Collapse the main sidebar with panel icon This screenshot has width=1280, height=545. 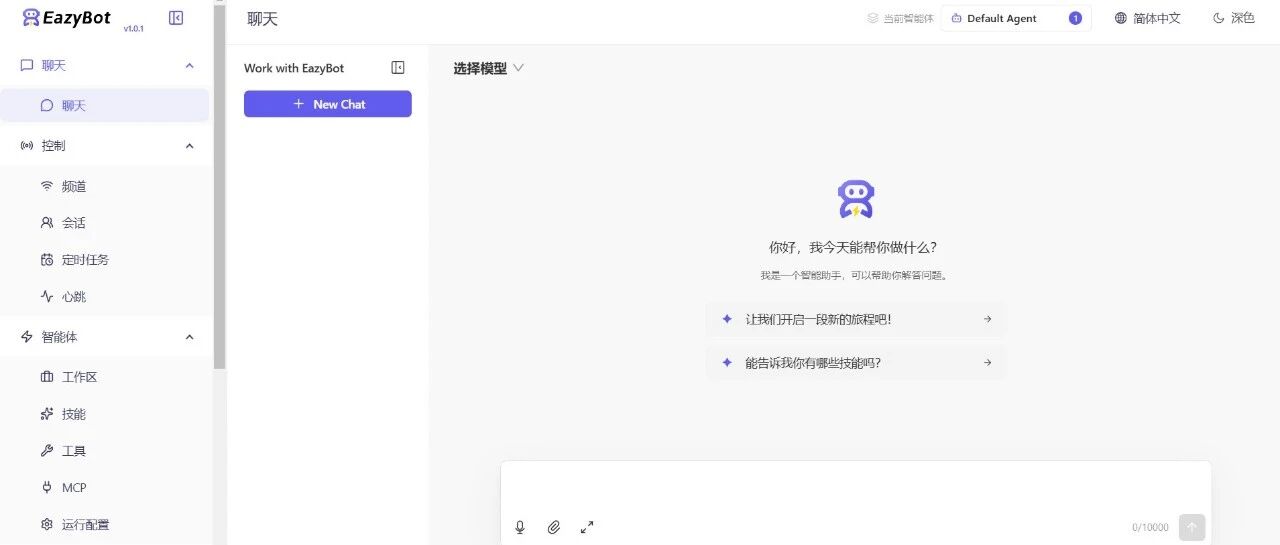point(176,17)
